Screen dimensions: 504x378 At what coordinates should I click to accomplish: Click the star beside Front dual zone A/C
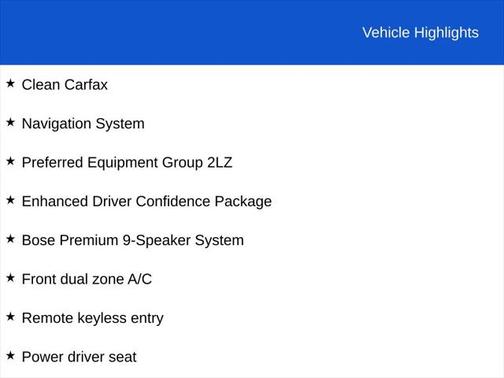coord(10,277)
